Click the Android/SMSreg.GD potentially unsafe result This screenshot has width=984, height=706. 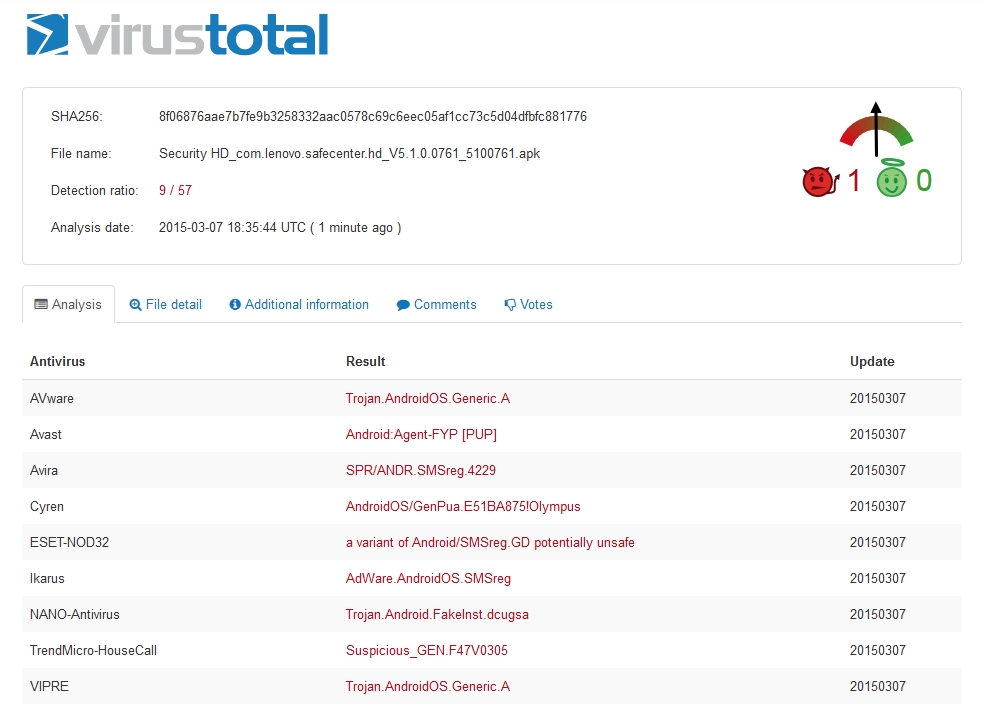pos(490,543)
